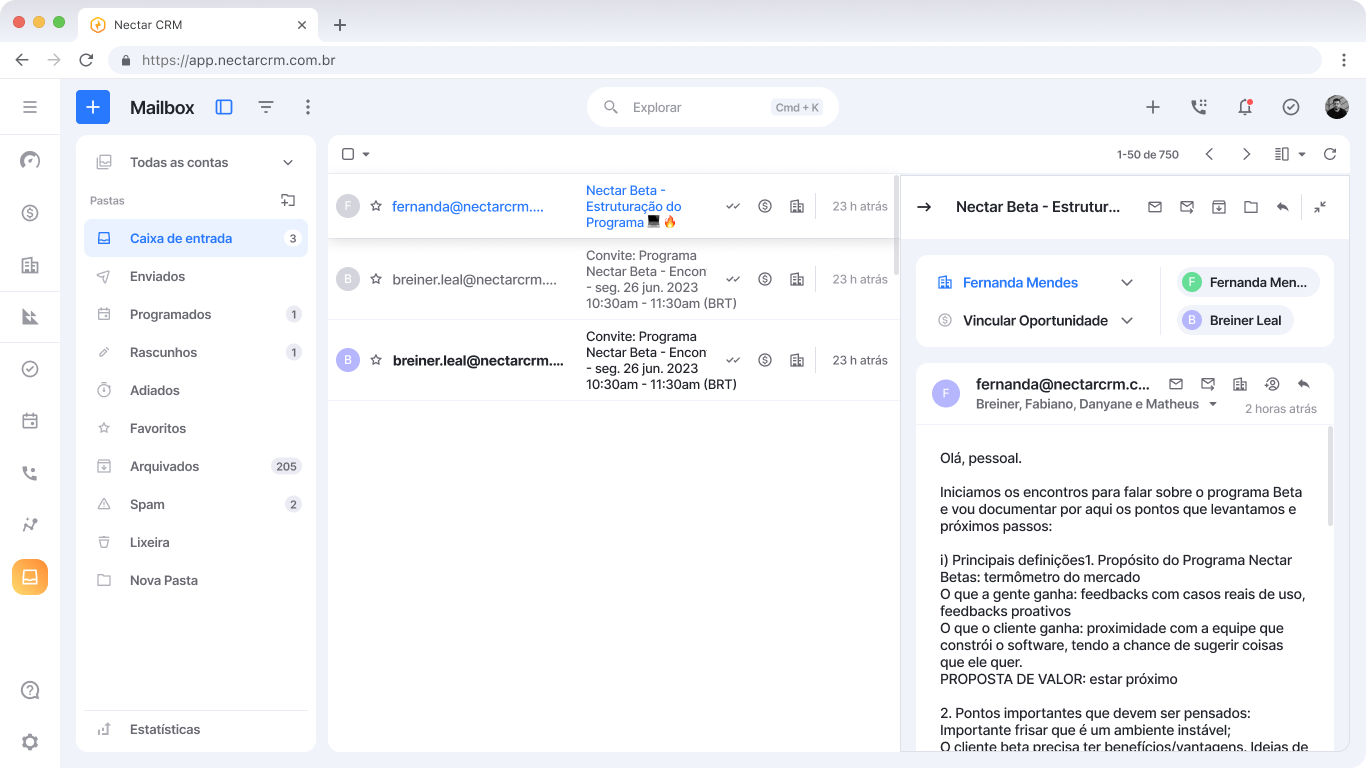Viewport: 1366px width, 768px height.
Task: Open the Mailbox inbox icon in left sidebar
Action: [30, 577]
